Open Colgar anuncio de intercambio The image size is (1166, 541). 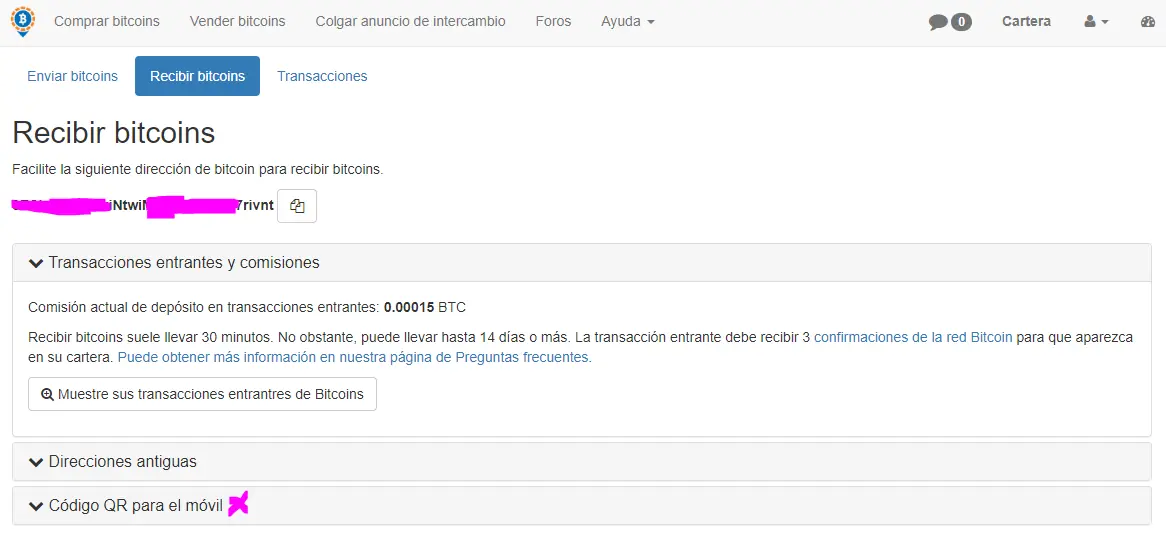tap(410, 22)
